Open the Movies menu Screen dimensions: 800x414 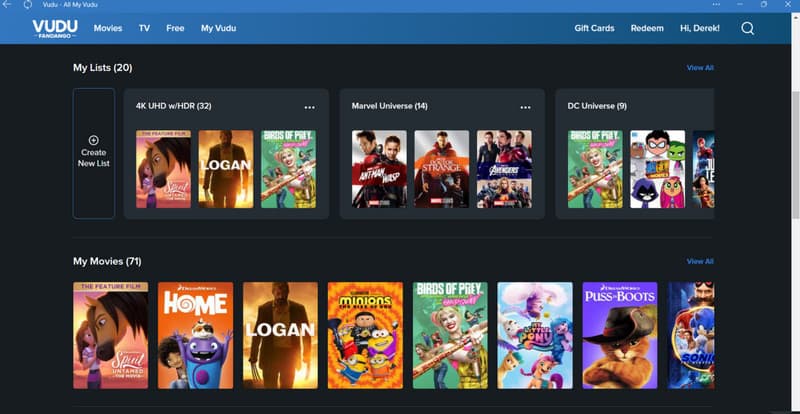(108, 28)
